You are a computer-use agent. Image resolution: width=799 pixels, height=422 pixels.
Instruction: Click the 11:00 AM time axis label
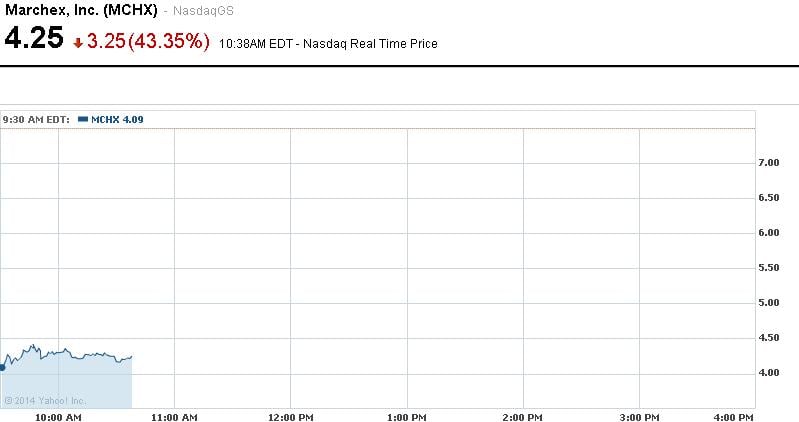click(174, 416)
